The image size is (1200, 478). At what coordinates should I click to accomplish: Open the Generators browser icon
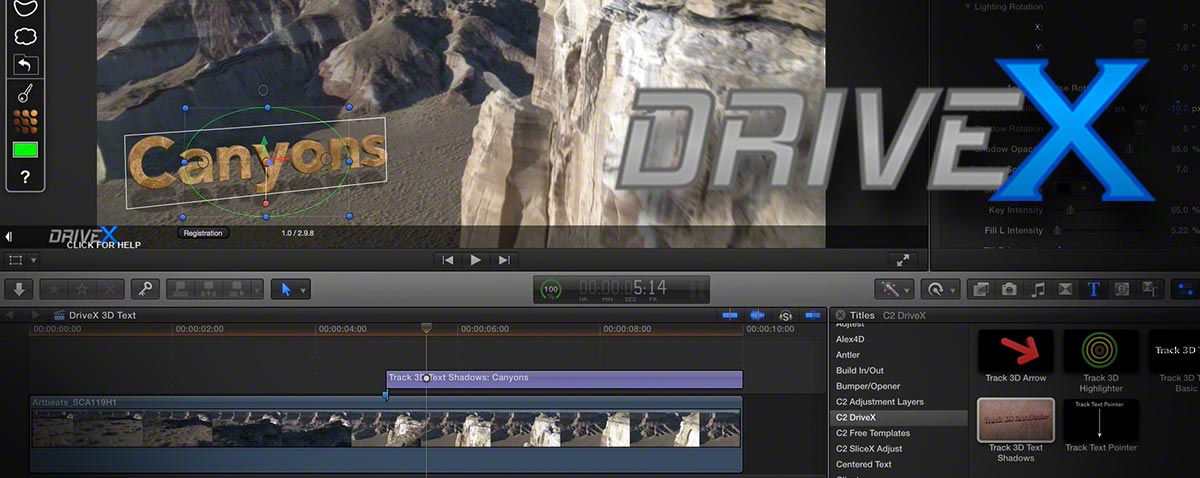(1122, 289)
